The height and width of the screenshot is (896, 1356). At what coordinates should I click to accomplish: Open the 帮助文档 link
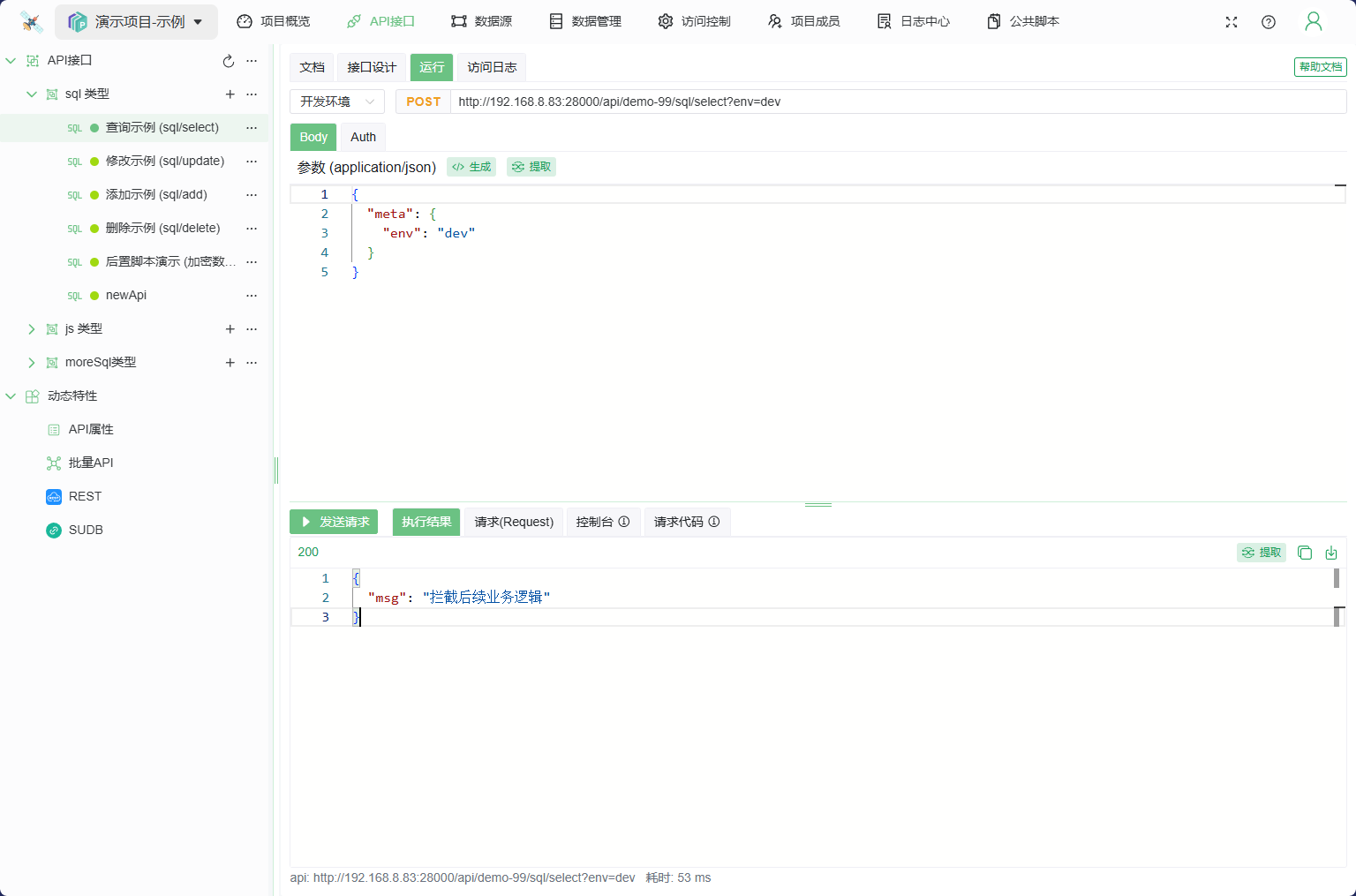pos(1320,67)
